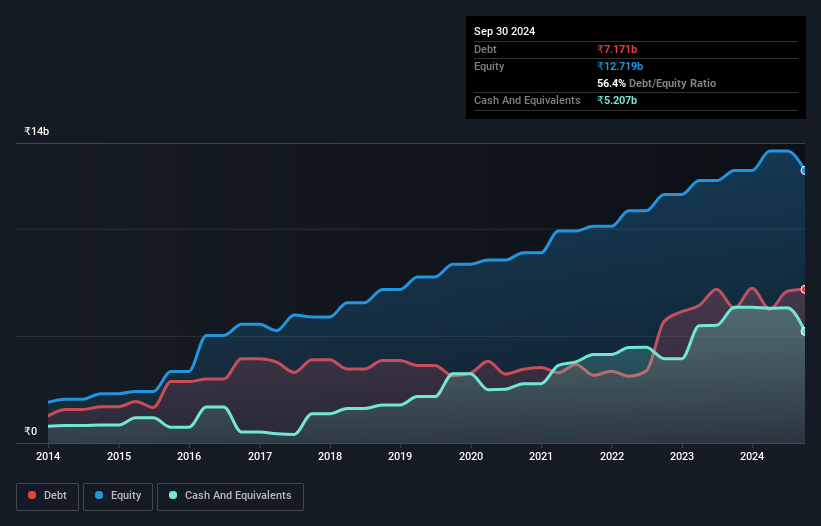Click the 2014 x-axis label

pyautogui.click(x=48, y=456)
